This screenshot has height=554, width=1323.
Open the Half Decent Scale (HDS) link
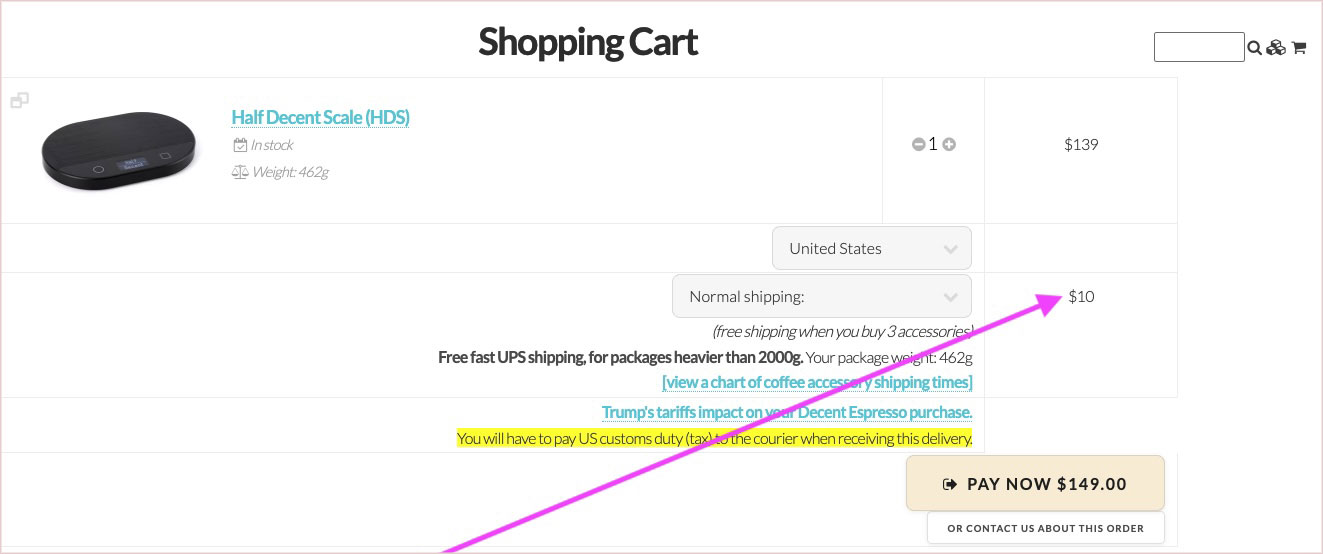(320, 117)
